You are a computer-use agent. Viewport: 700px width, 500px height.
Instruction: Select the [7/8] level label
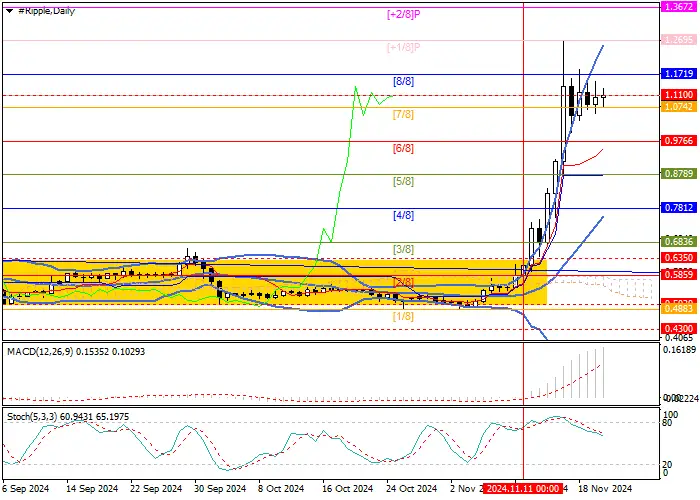[404, 115]
